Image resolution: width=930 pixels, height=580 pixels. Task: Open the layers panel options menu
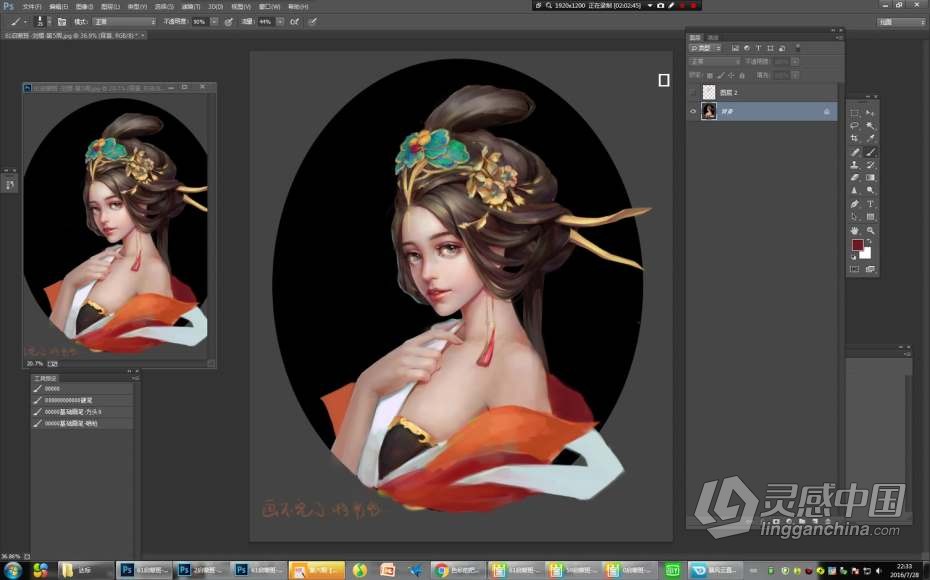point(839,37)
